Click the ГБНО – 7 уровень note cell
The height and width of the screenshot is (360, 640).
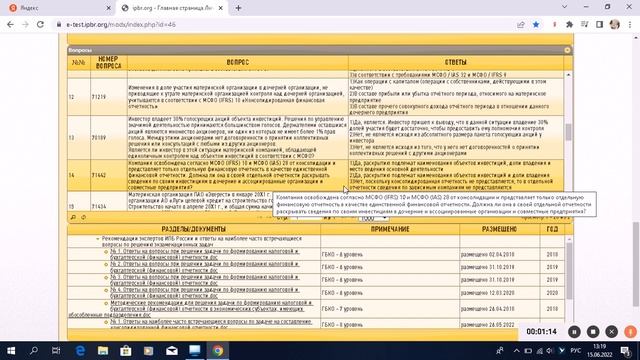(x=390, y=309)
